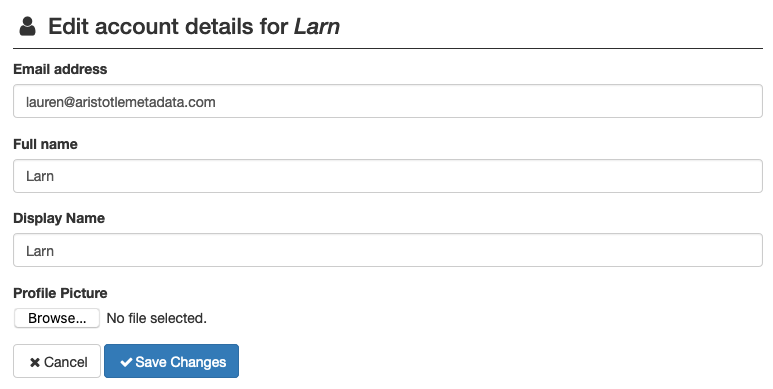Click the Email address label

pyautogui.click(x=60, y=69)
